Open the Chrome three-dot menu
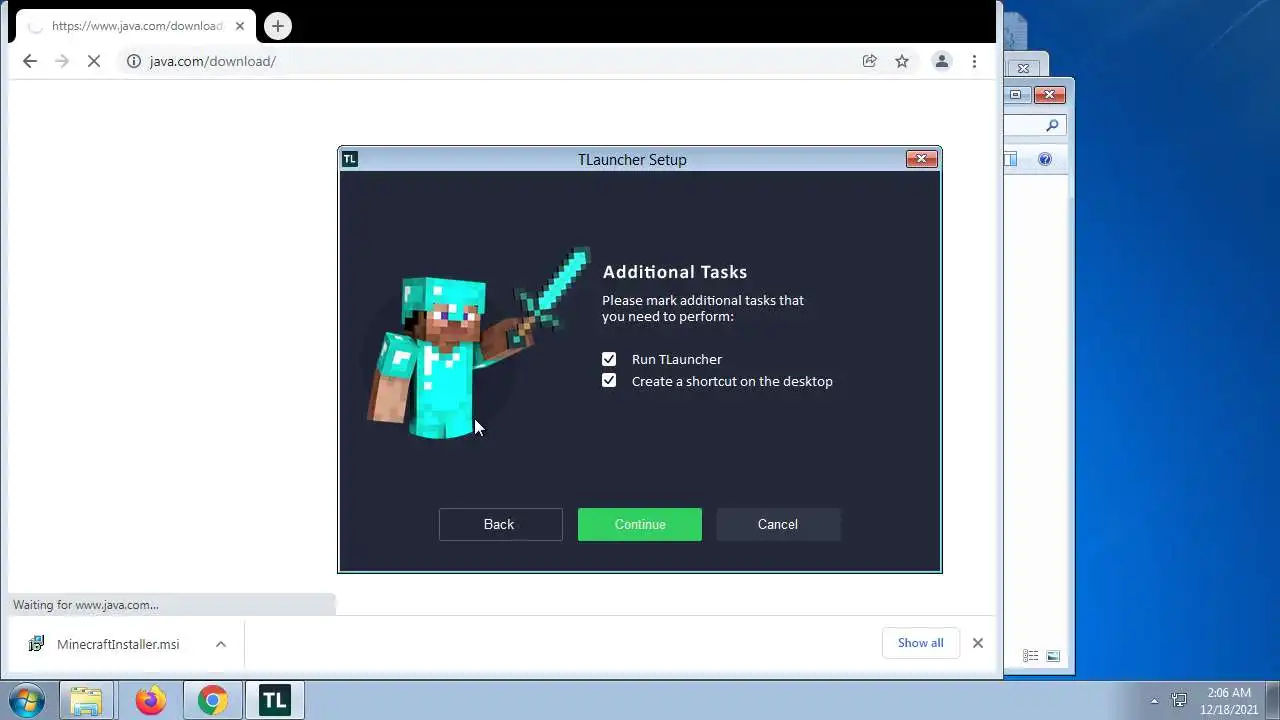The image size is (1280, 720). [974, 61]
